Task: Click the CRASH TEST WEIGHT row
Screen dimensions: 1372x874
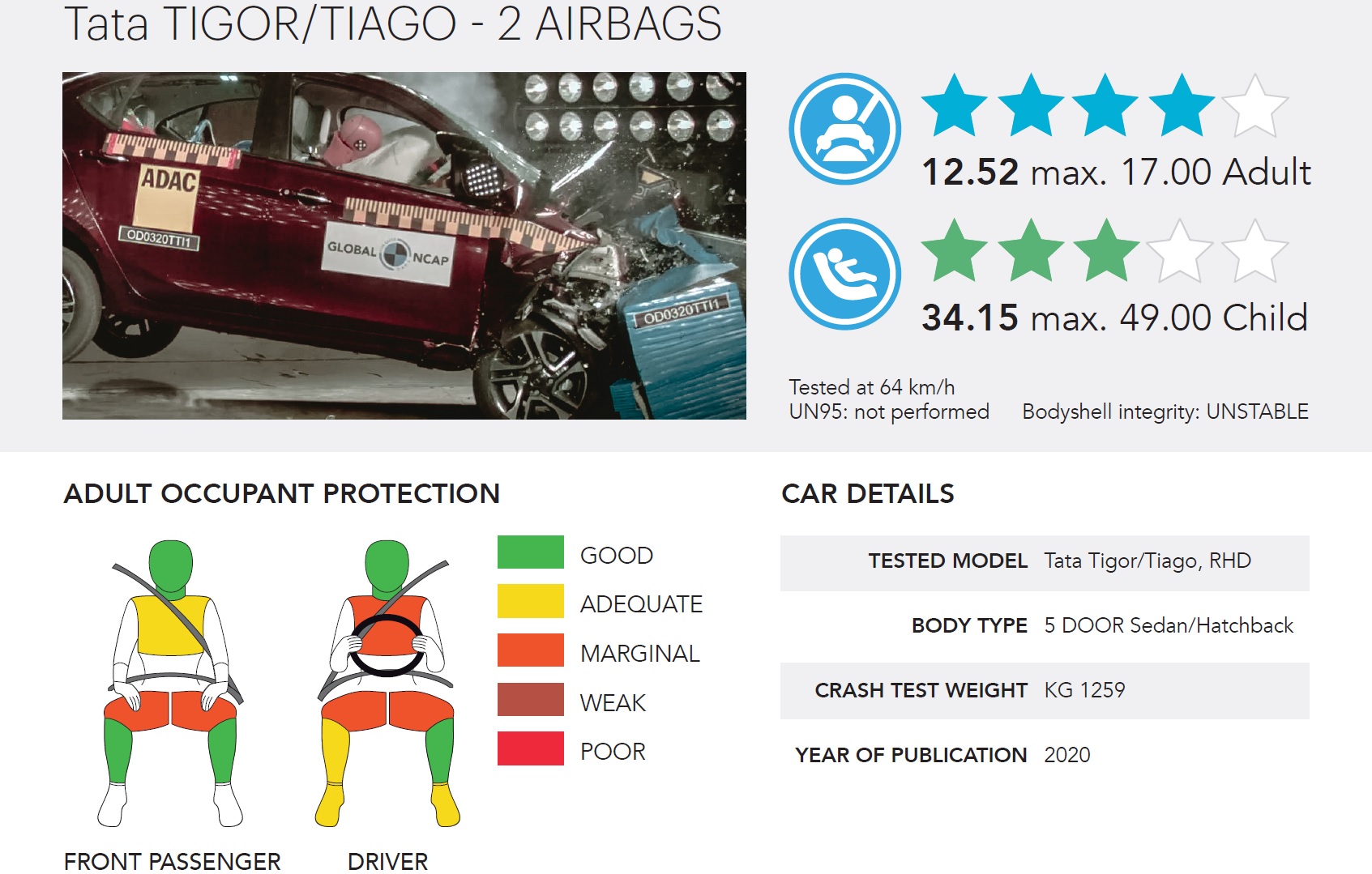Action: (1045, 691)
